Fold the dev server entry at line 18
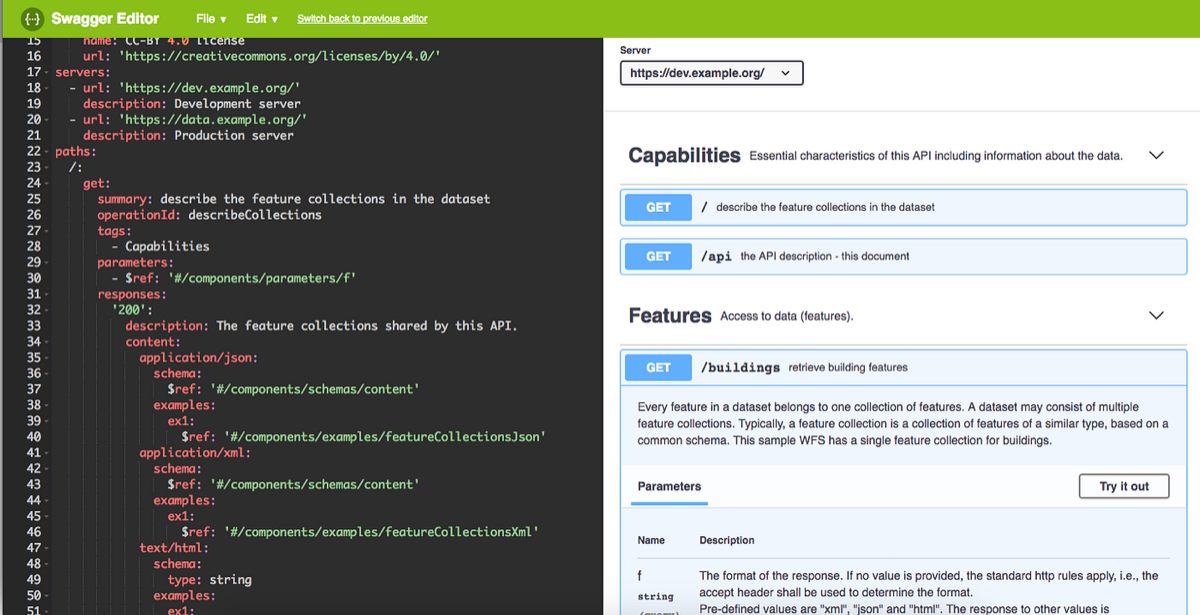1200x615 pixels. click(48, 88)
